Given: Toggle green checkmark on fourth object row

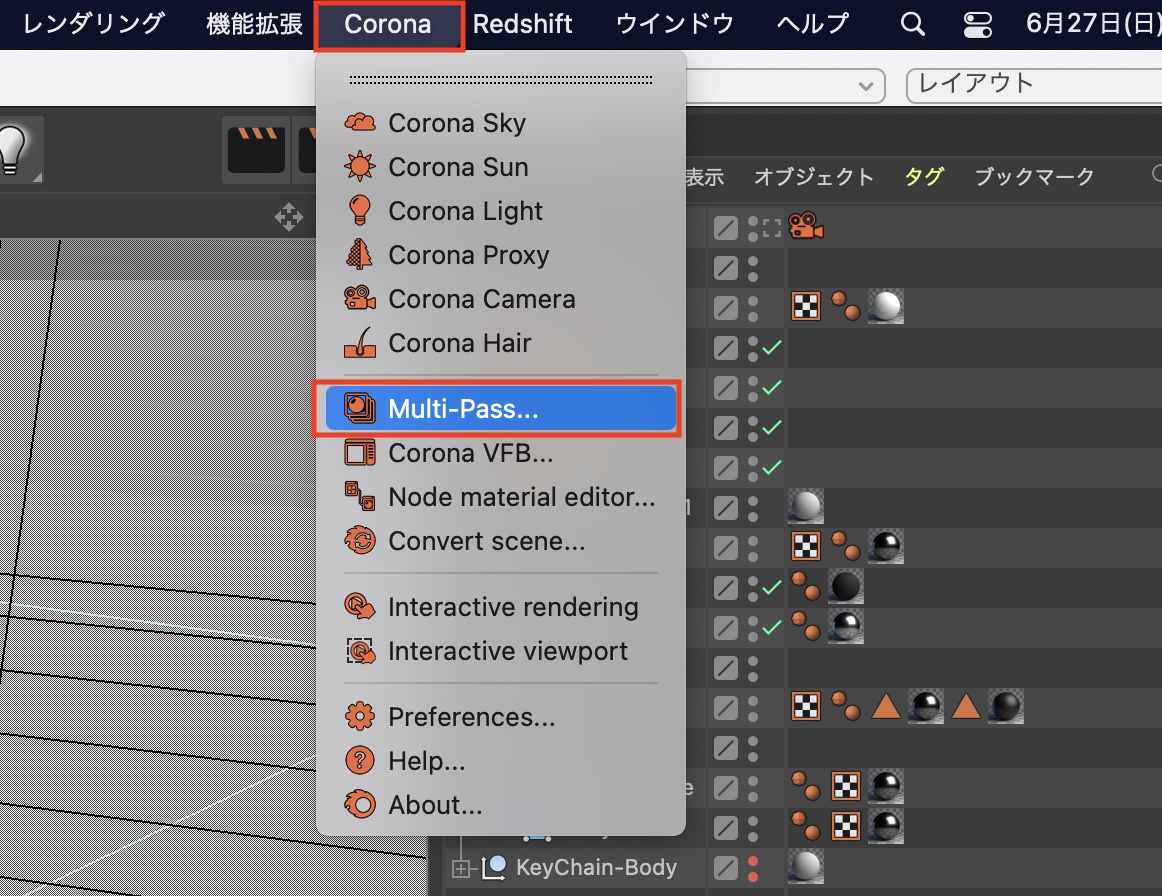Looking at the screenshot, I should pyautogui.click(x=771, y=348).
